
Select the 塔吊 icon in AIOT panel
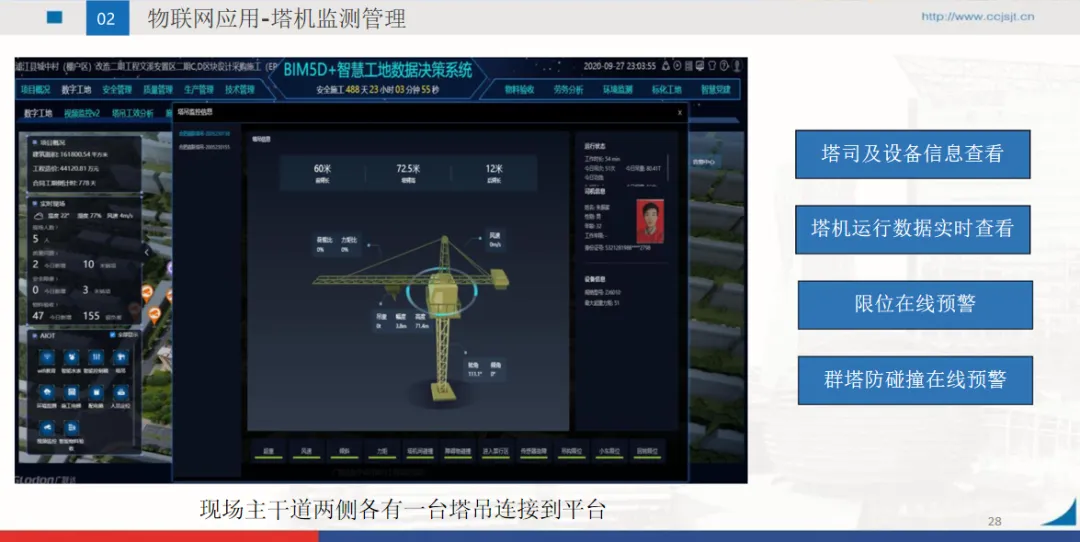coord(121,357)
